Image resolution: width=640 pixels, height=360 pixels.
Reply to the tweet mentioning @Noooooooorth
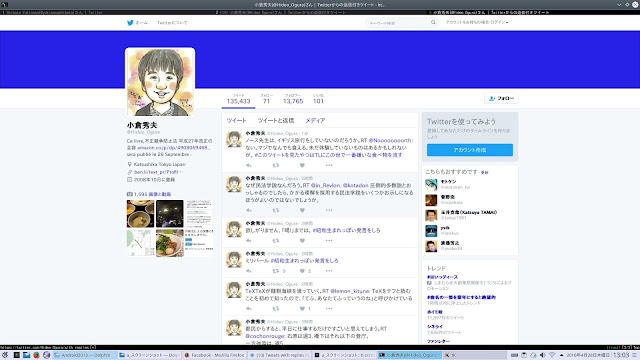249,165
